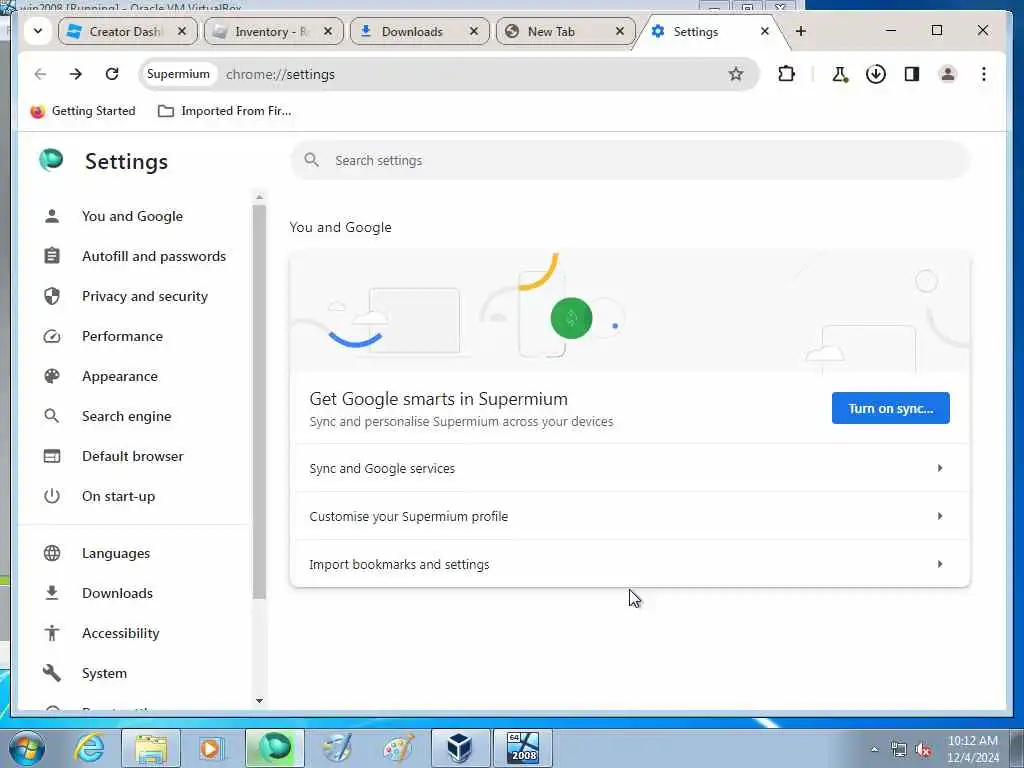Expand Import bookmarks and settings row
This screenshot has height=768, width=1024.
(630, 564)
